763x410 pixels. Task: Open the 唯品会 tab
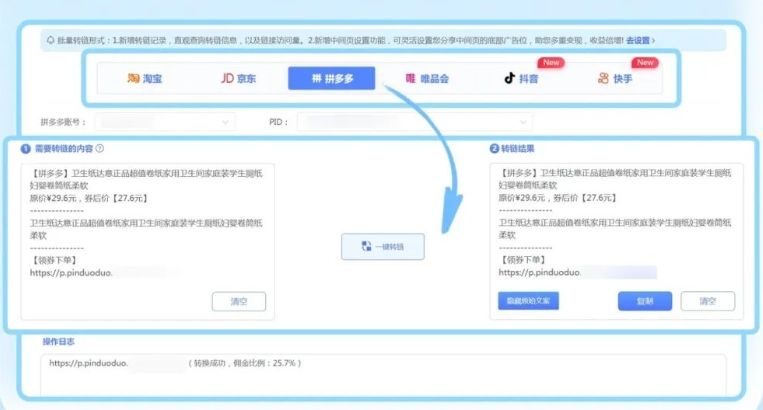(427, 78)
